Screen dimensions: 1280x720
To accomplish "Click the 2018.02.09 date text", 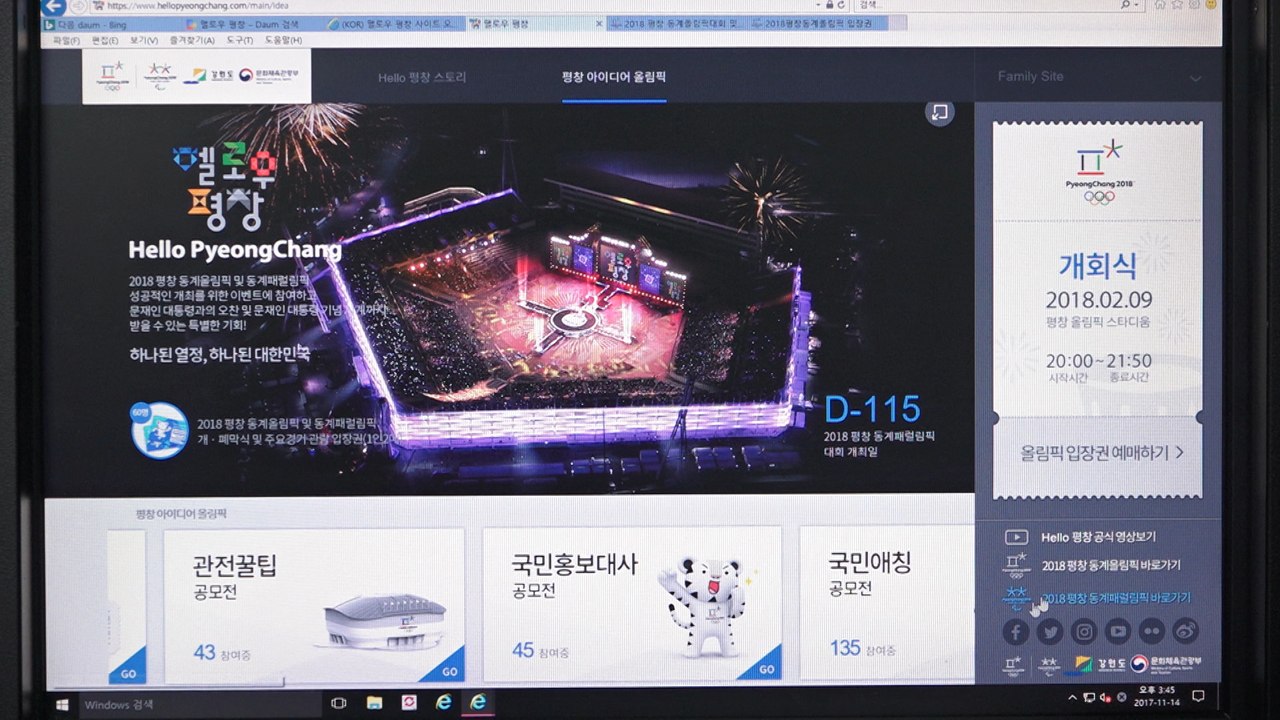I will pyautogui.click(x=1099, y=300).
